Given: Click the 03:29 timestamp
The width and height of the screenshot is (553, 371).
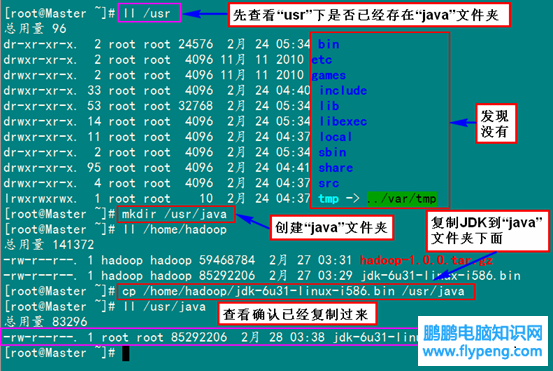Looking at the screenshot, I should (335, 276).
